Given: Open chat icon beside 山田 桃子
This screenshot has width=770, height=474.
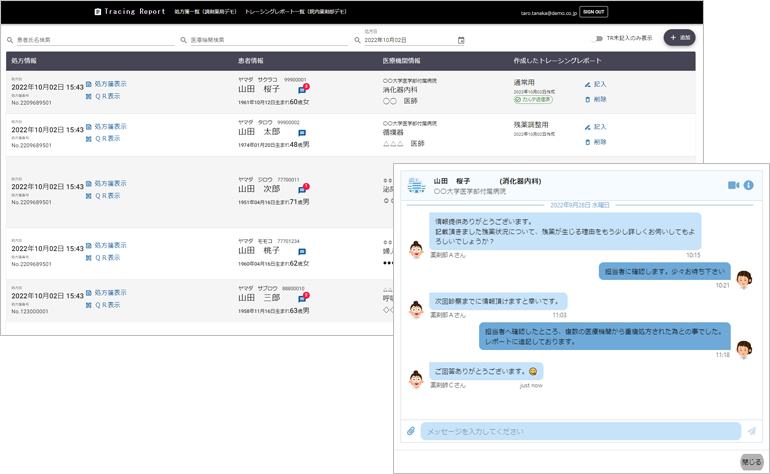Looking at the screenshot, I should [302, 252].
